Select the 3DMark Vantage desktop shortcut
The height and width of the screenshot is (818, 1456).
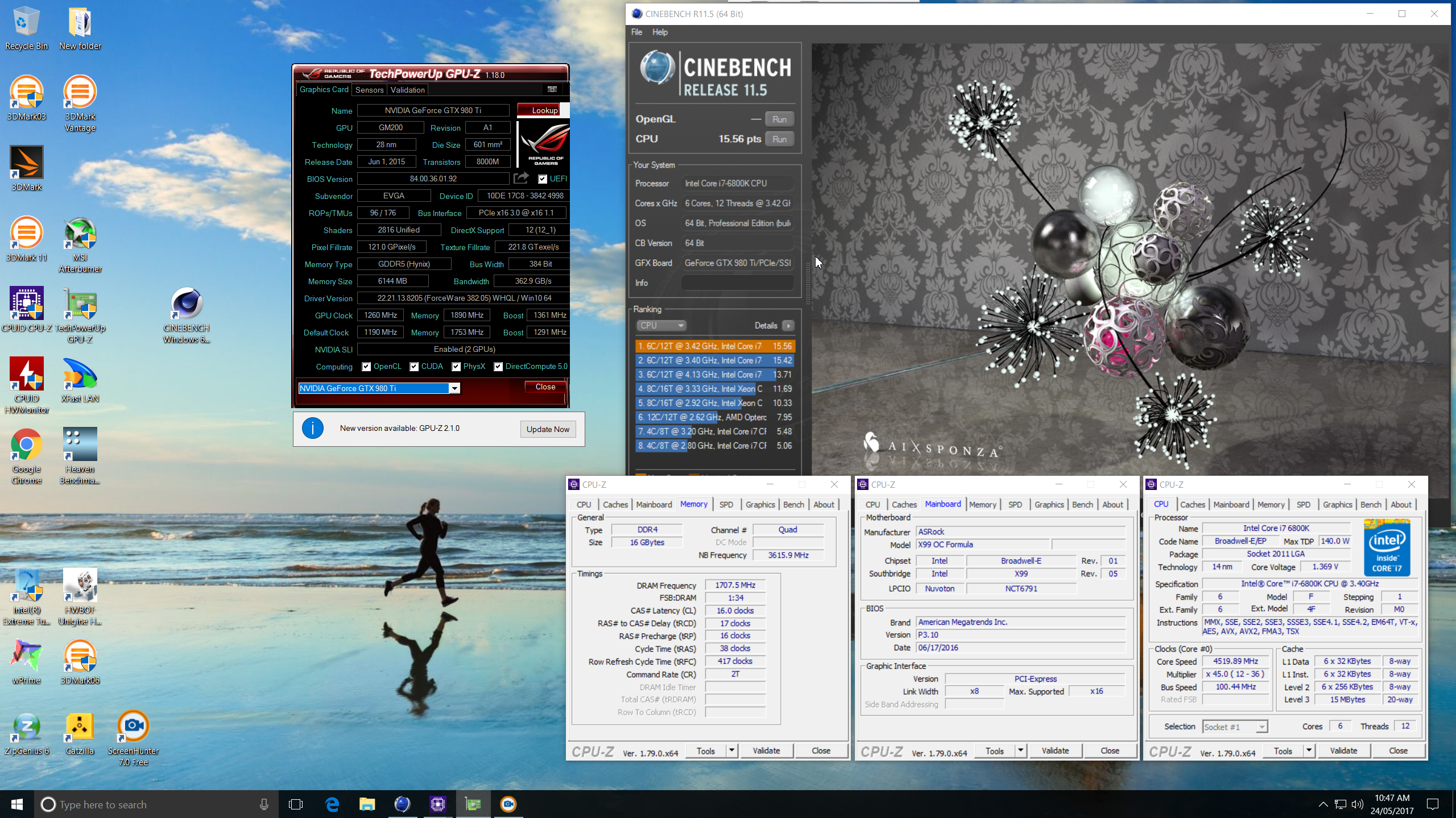[x=80, y=103]
